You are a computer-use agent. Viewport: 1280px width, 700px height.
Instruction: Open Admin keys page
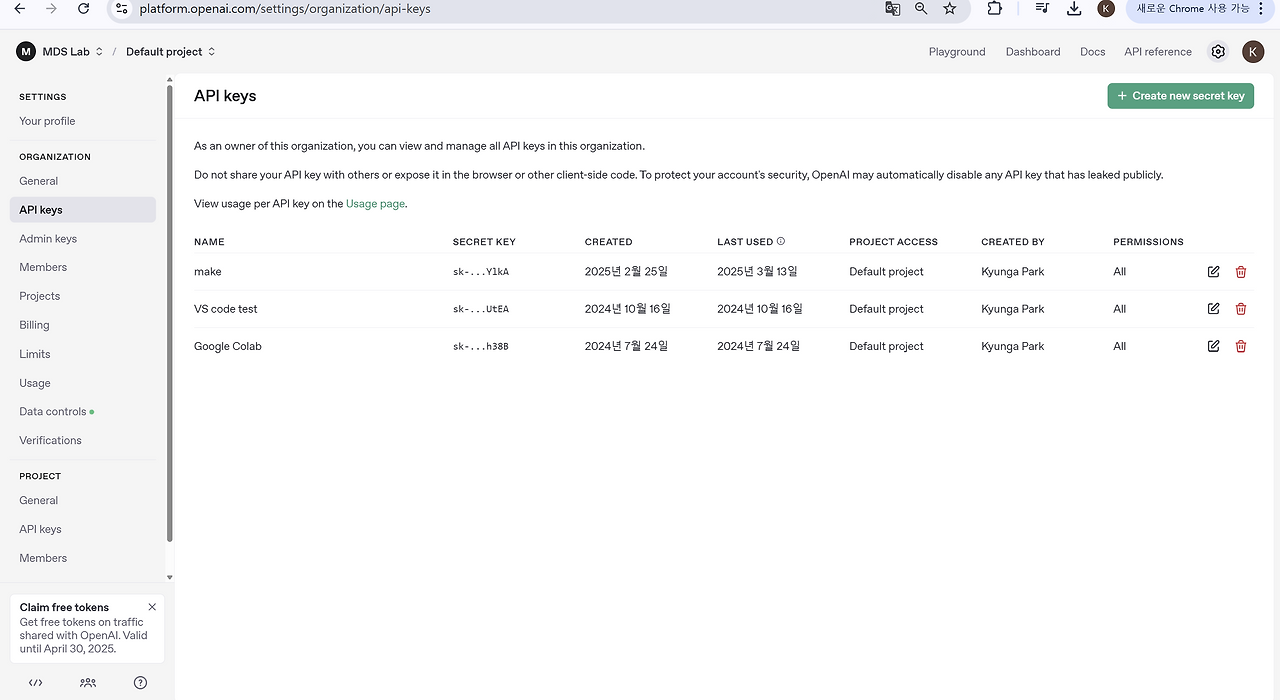[48, 239]
